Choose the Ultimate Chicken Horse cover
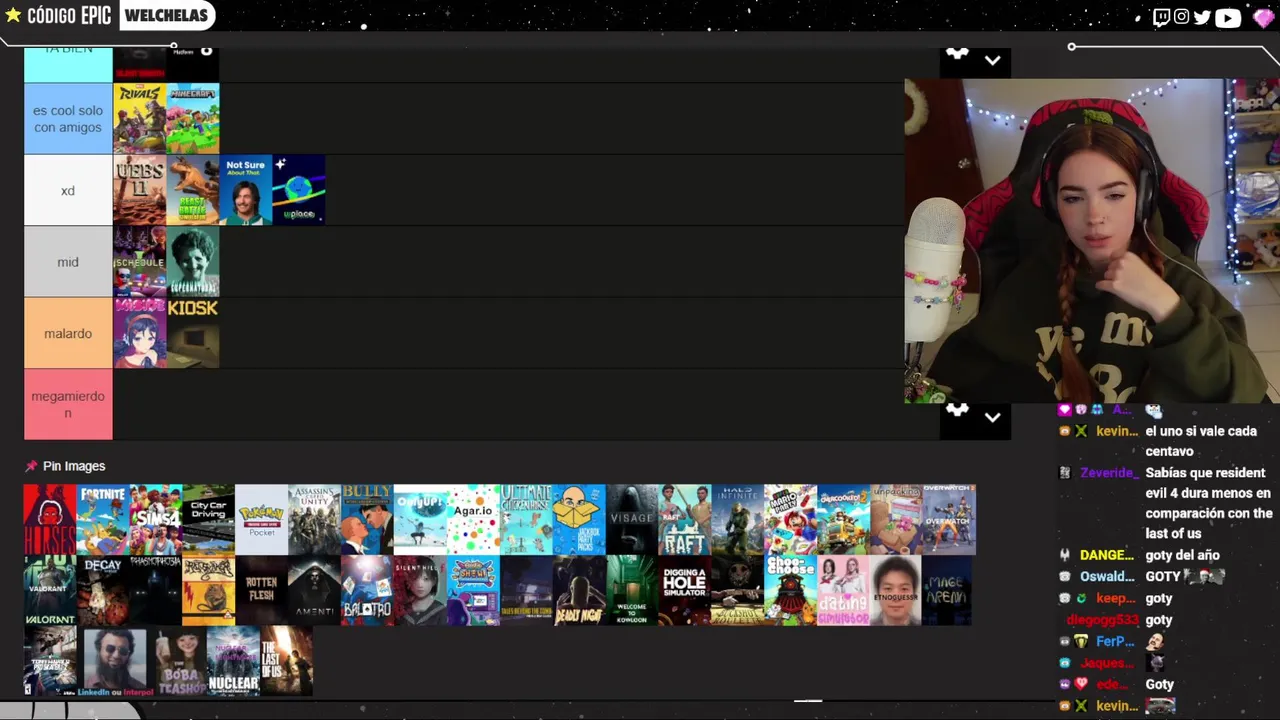The height and width of the screenshot is (720, 1280). point(526,520)
